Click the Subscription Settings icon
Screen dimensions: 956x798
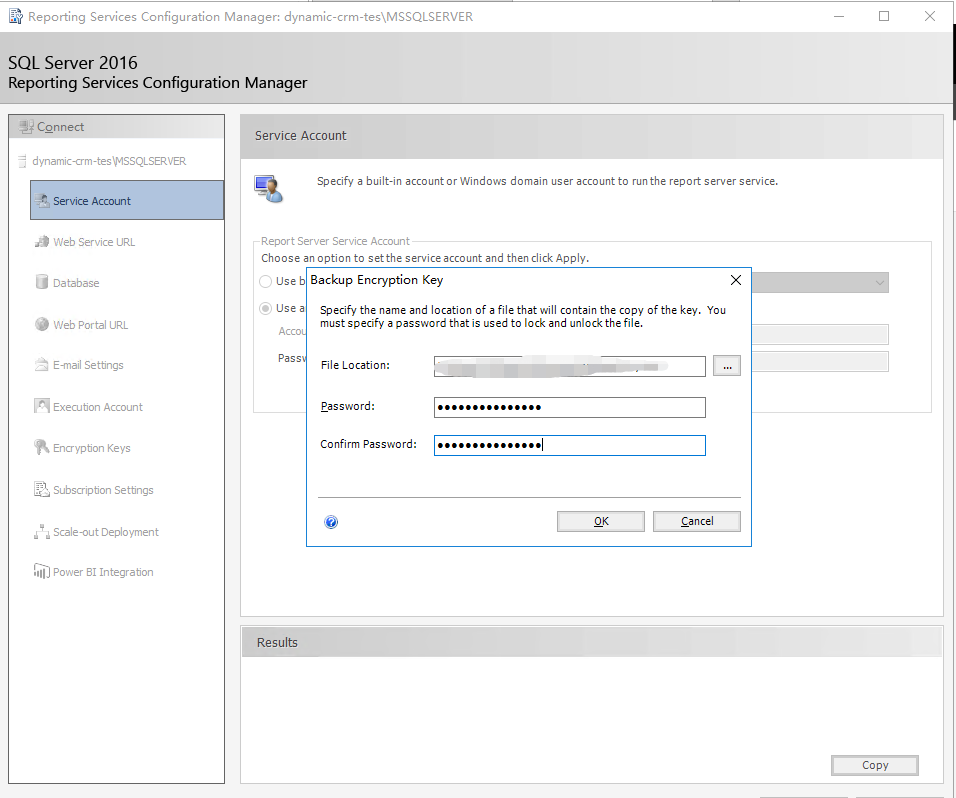[41, 490]
